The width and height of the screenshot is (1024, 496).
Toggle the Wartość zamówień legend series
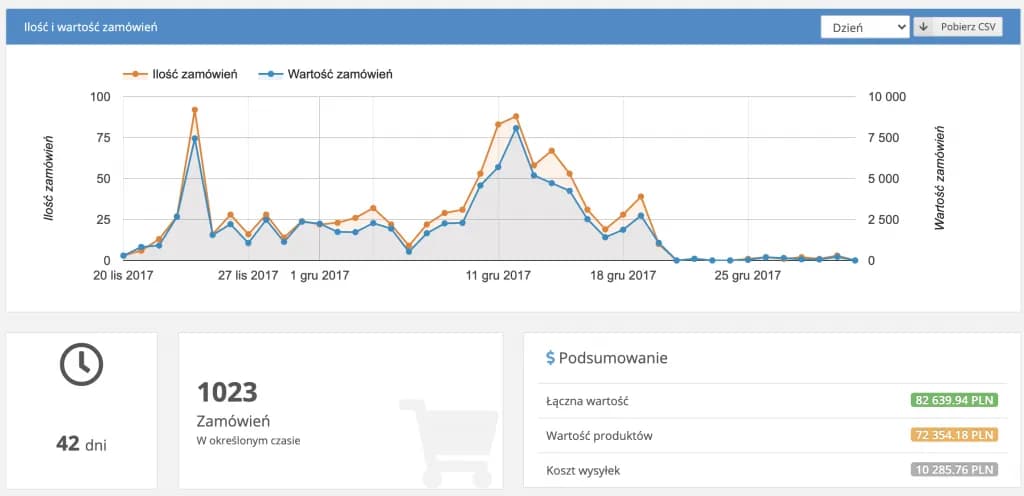coord(326,74)
